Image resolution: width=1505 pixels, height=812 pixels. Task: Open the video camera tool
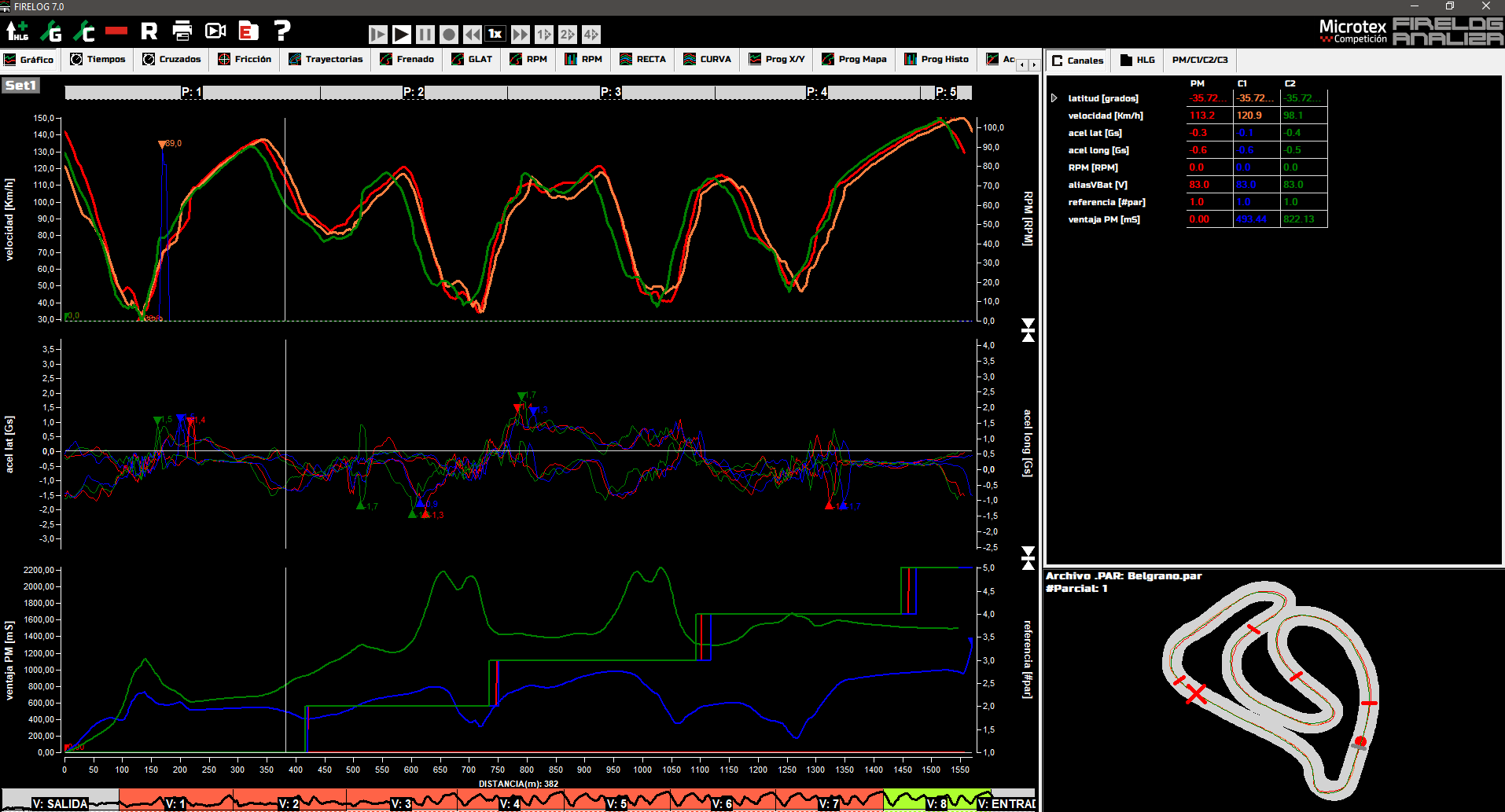pyautogui.click(x=215, y=31)
